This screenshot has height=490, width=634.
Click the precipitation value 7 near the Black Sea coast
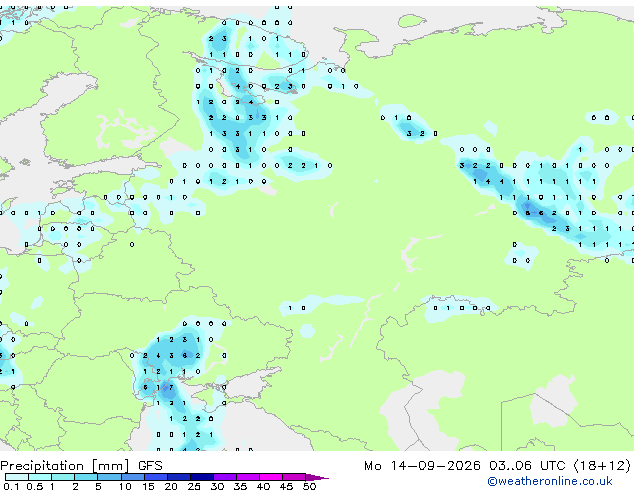[171, 387]
